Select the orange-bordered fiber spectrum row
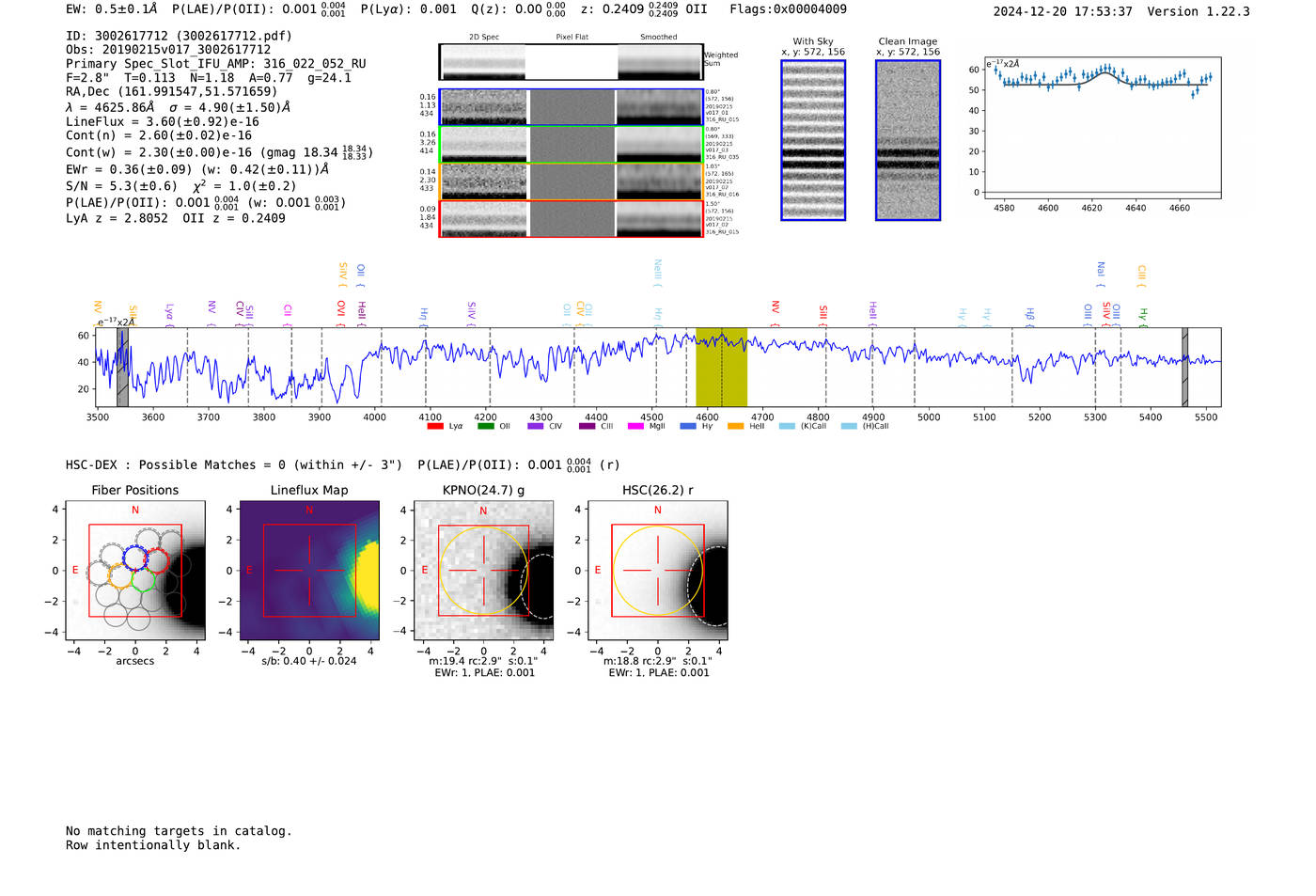 [x=571, y=181]
